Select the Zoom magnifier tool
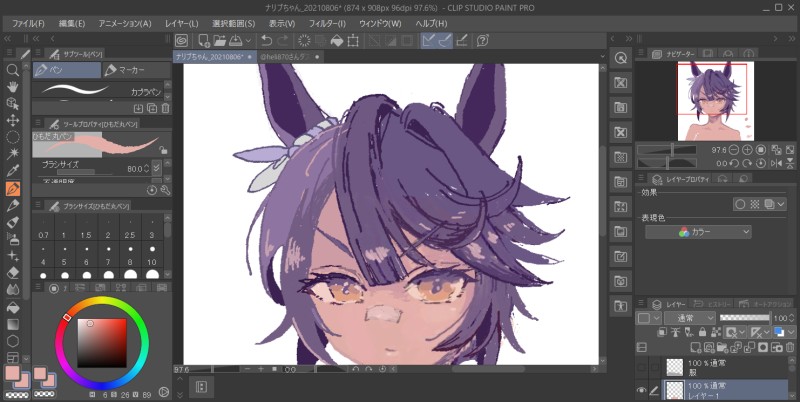Viewport: 800px width, 402px height. [13, 70]
